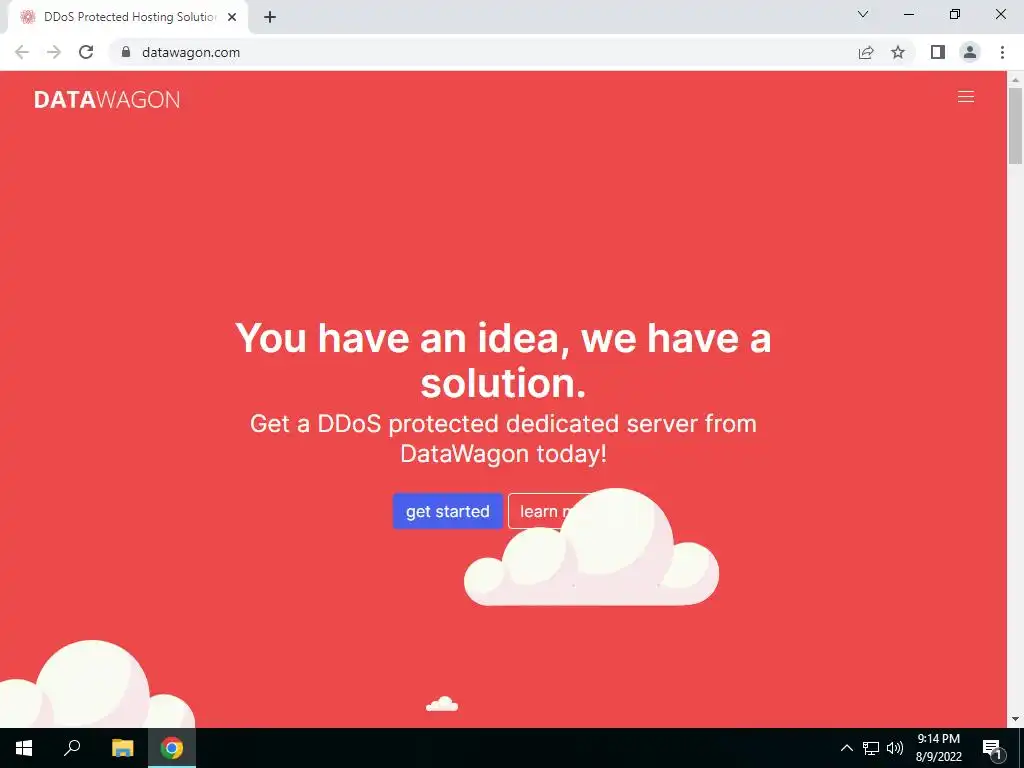1024x768 pixels.
Task: Open volume control tray icon
Action: (x=895, y=748)
